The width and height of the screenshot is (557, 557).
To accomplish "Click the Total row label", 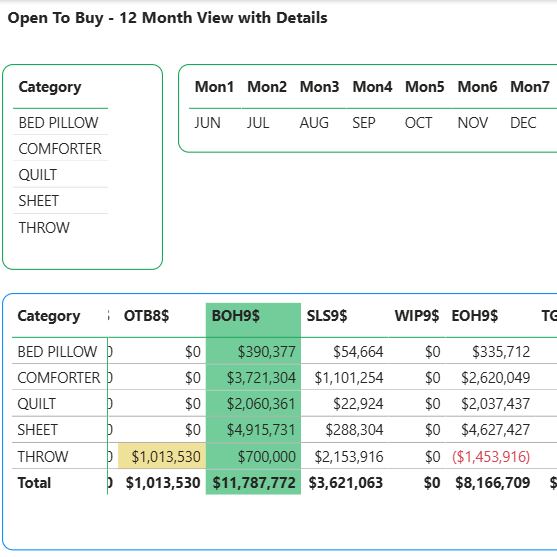I will click(34, 483).
